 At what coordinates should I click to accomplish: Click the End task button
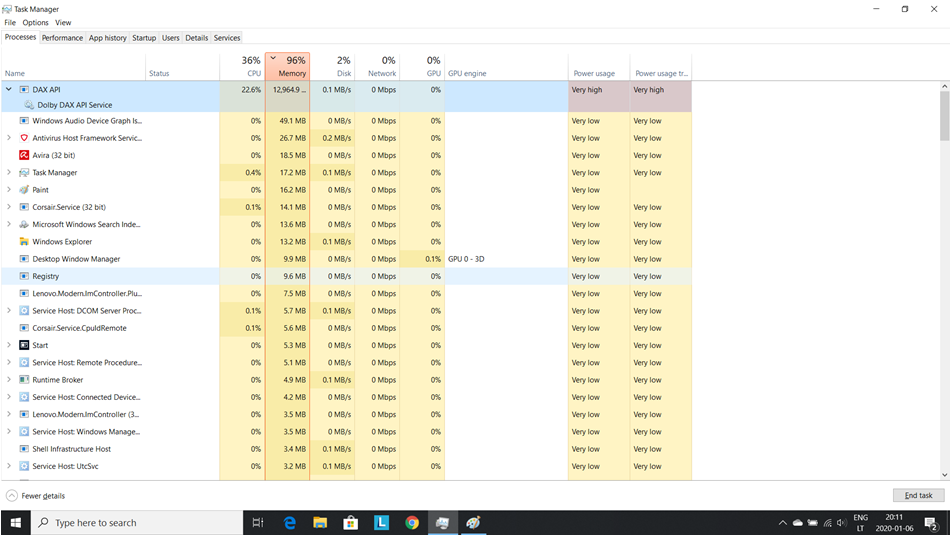pos(918,496)
